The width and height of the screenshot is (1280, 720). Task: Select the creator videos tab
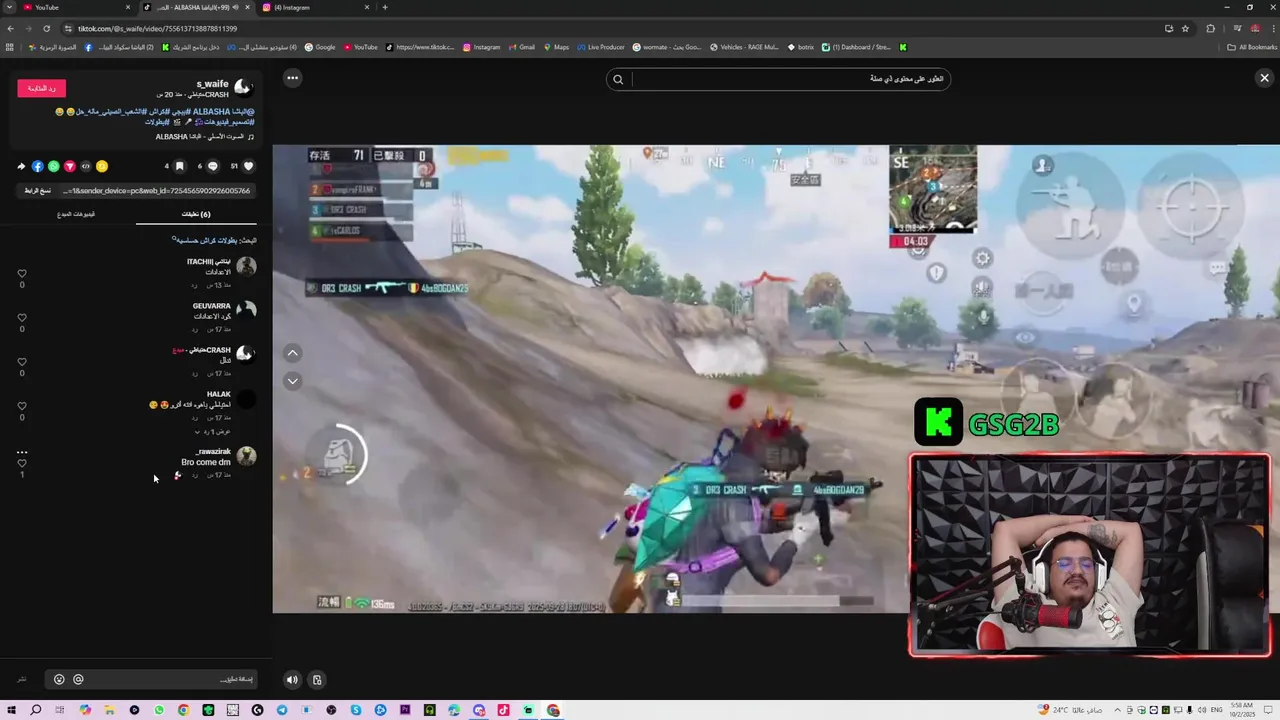pyautogui.click(x=76, y=214)
